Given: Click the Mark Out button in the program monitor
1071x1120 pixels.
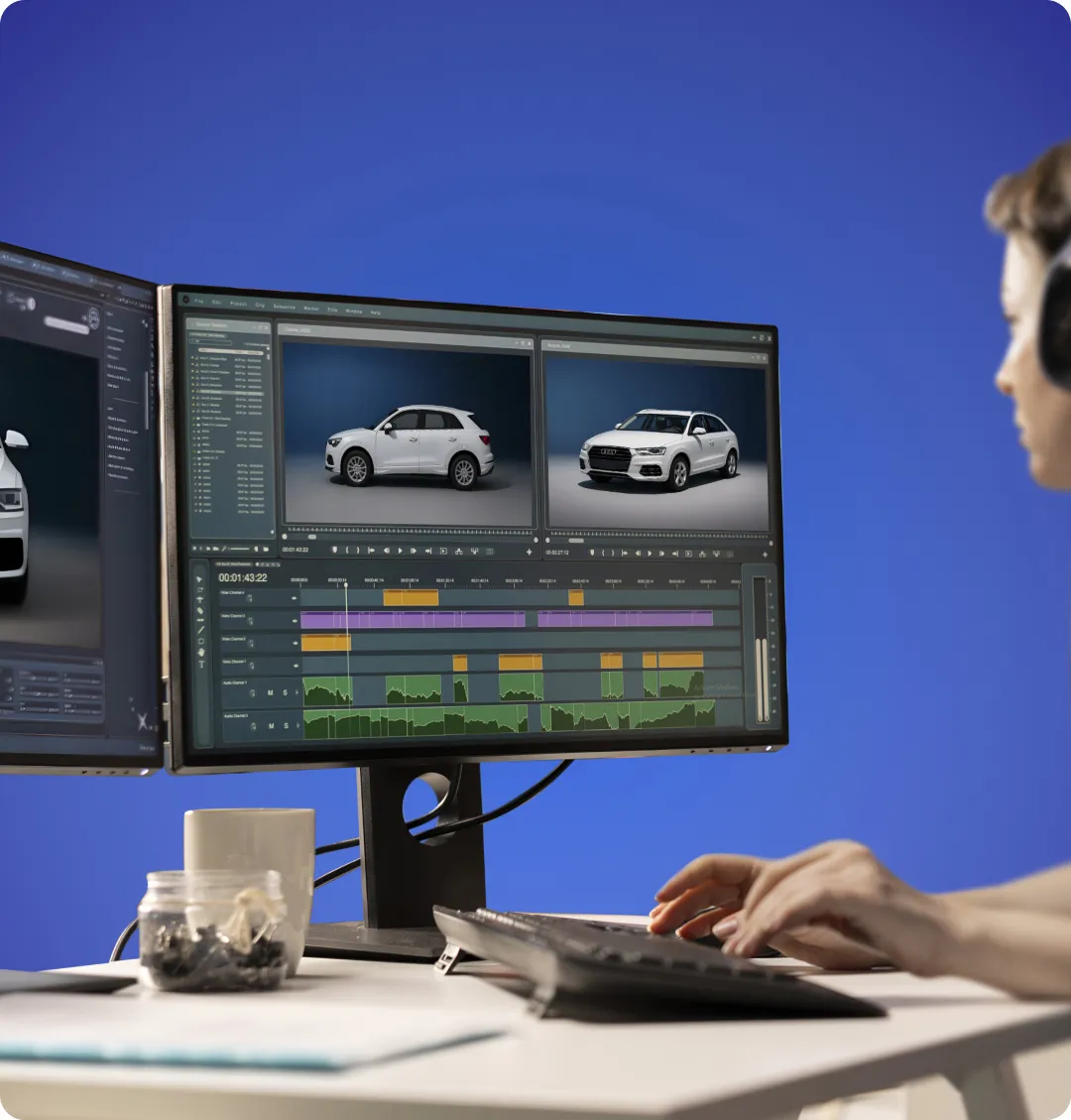Looking at the screenshot, I should click(613, 553).
